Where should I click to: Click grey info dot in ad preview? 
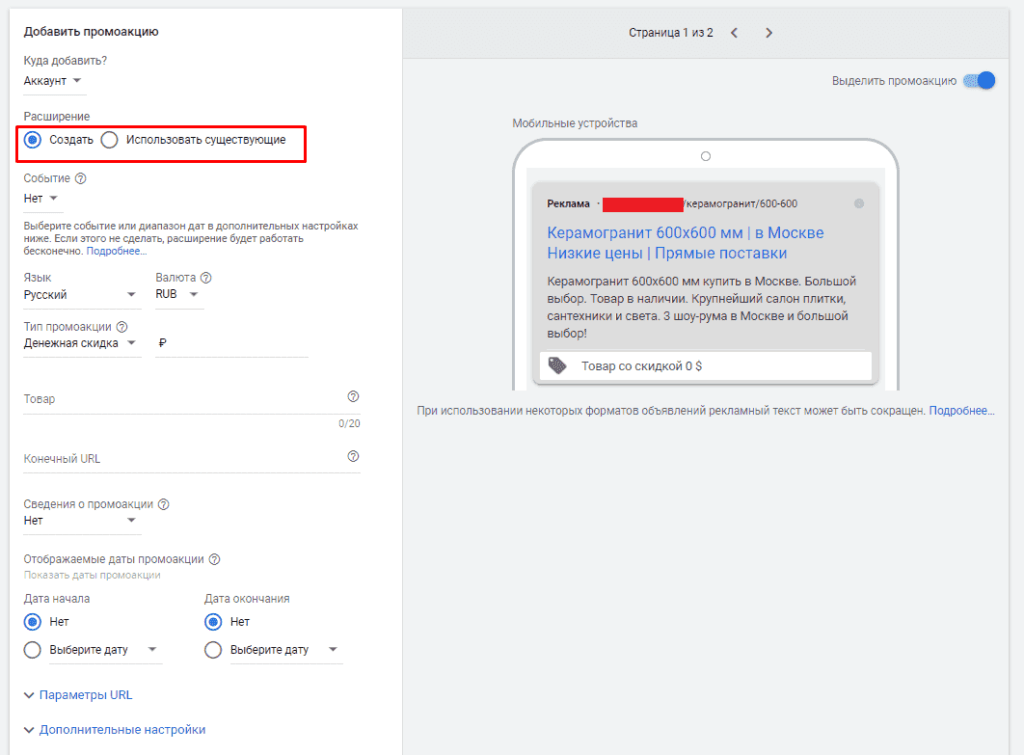(x=859, y=204)
